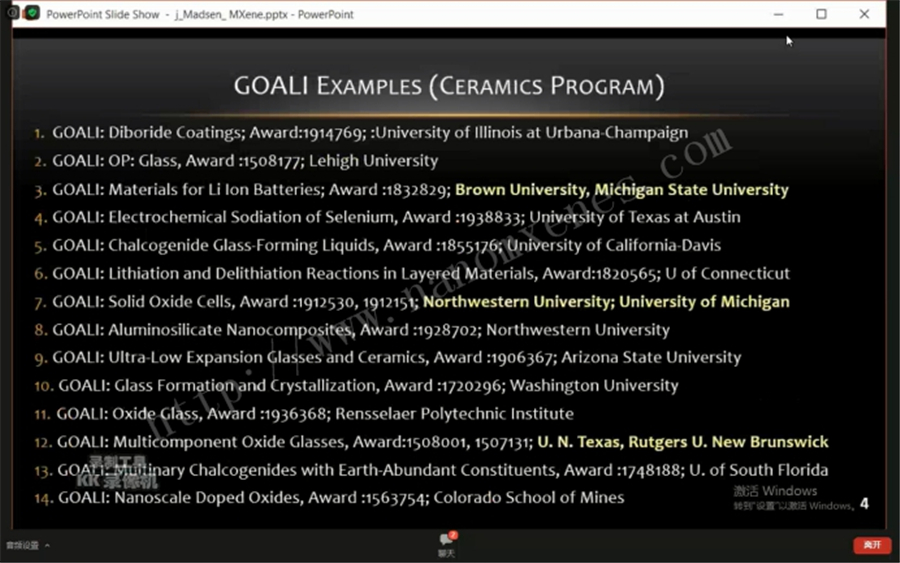
Task: Click the red leave (离开) button
Action: [x=872, y=545]
